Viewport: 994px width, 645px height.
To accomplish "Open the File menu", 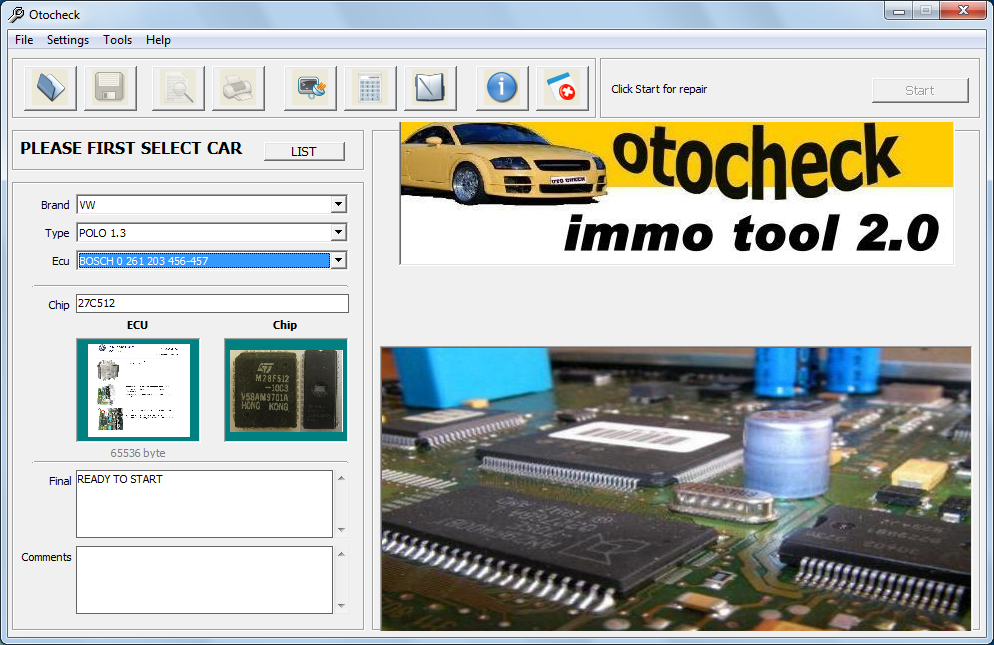I will point(24,40).
